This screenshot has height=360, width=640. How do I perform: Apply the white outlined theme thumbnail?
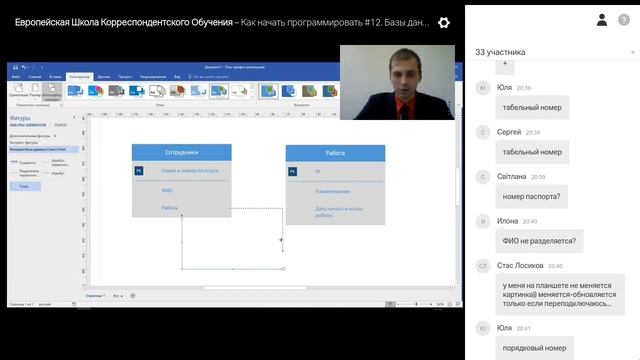click(157, 91)
